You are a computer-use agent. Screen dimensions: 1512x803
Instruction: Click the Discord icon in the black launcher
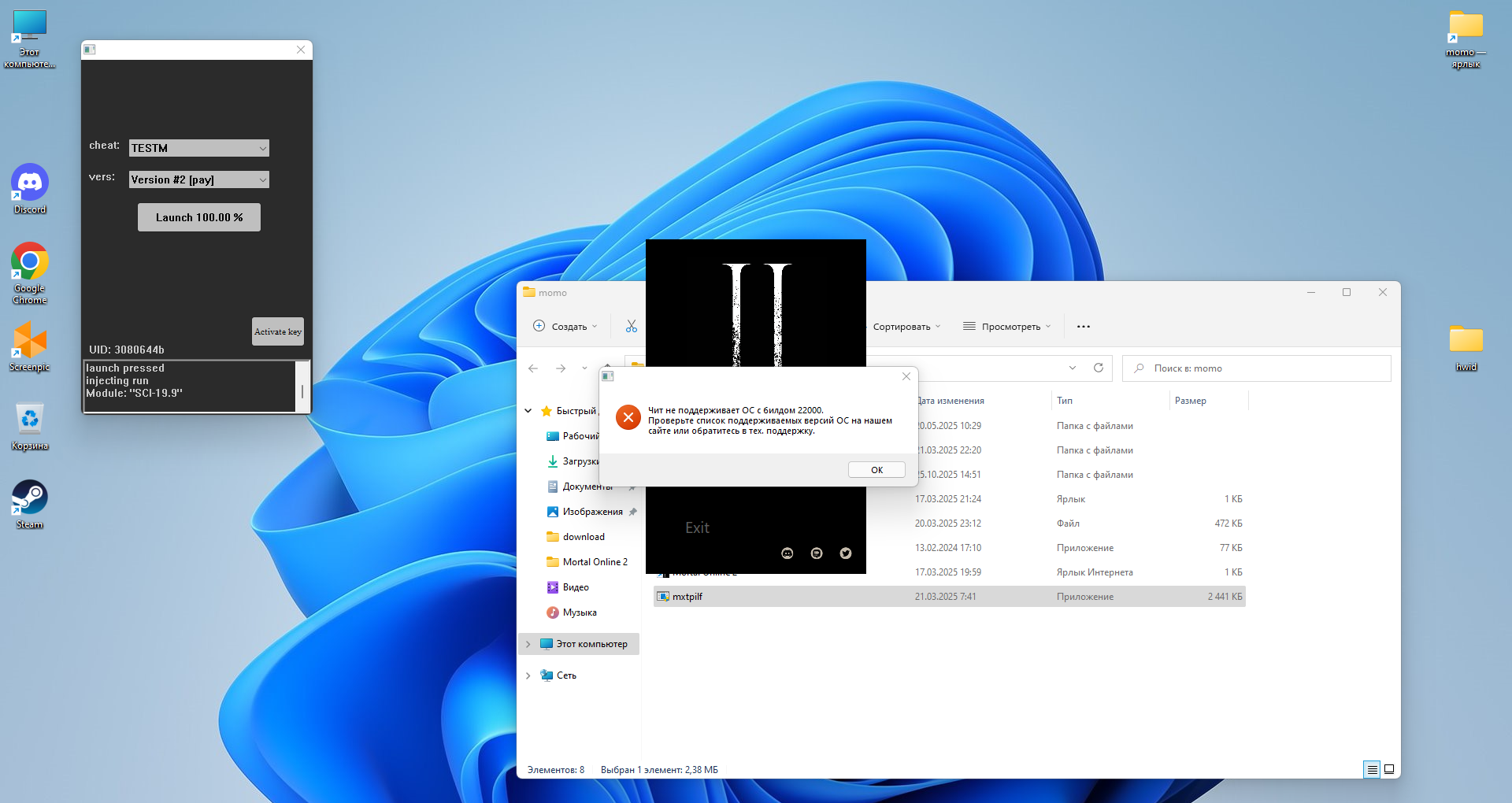787,553
